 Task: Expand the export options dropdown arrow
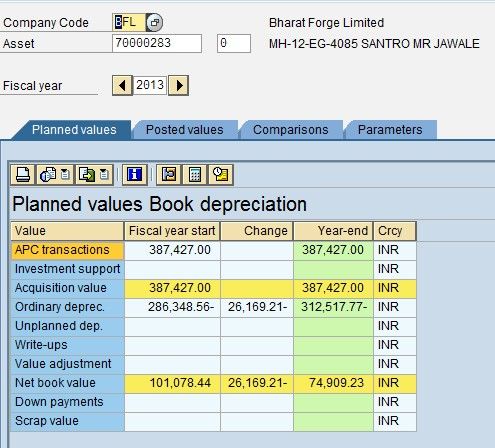(105, 174)
